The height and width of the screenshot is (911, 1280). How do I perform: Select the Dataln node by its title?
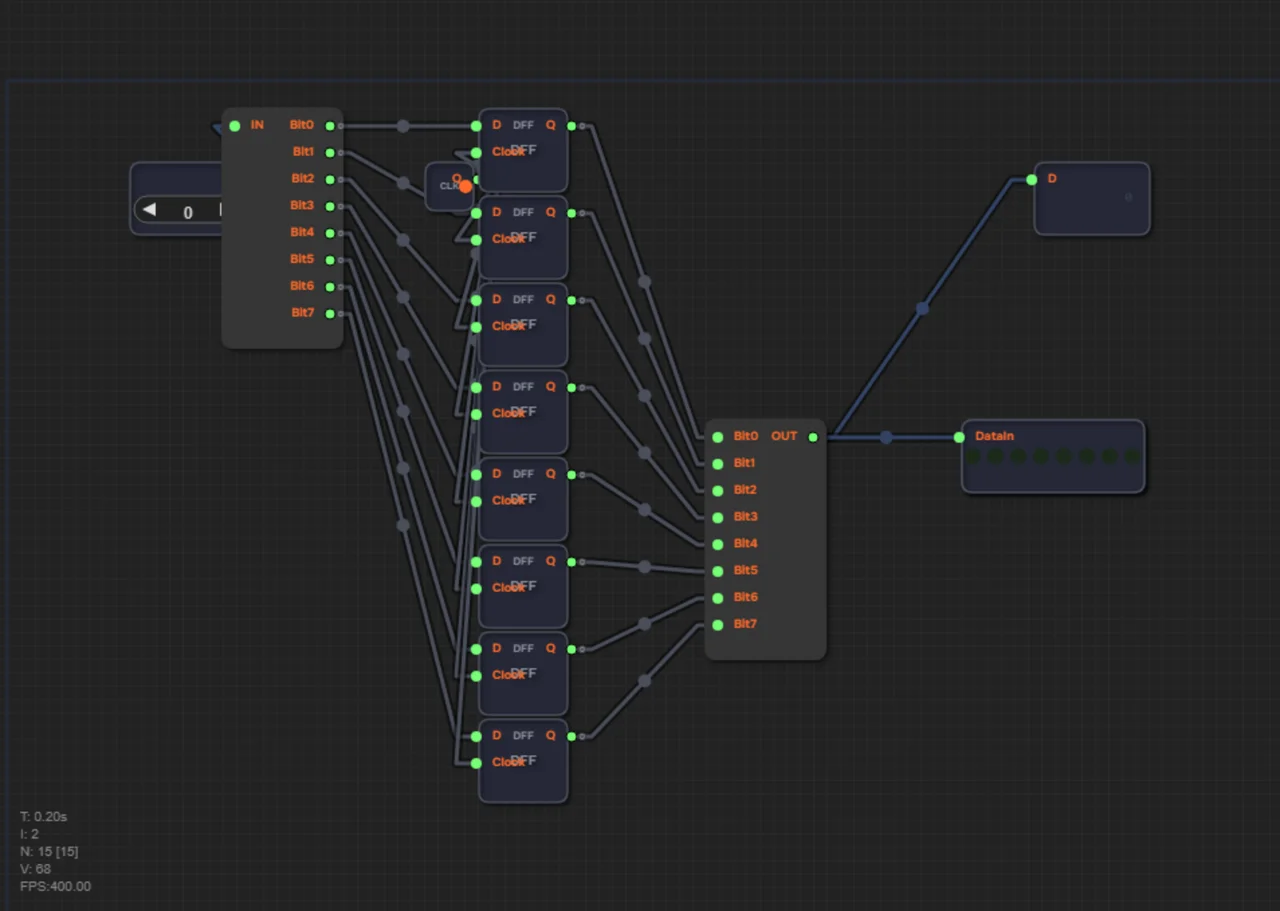pyautogui.click(x=995, y=436)
